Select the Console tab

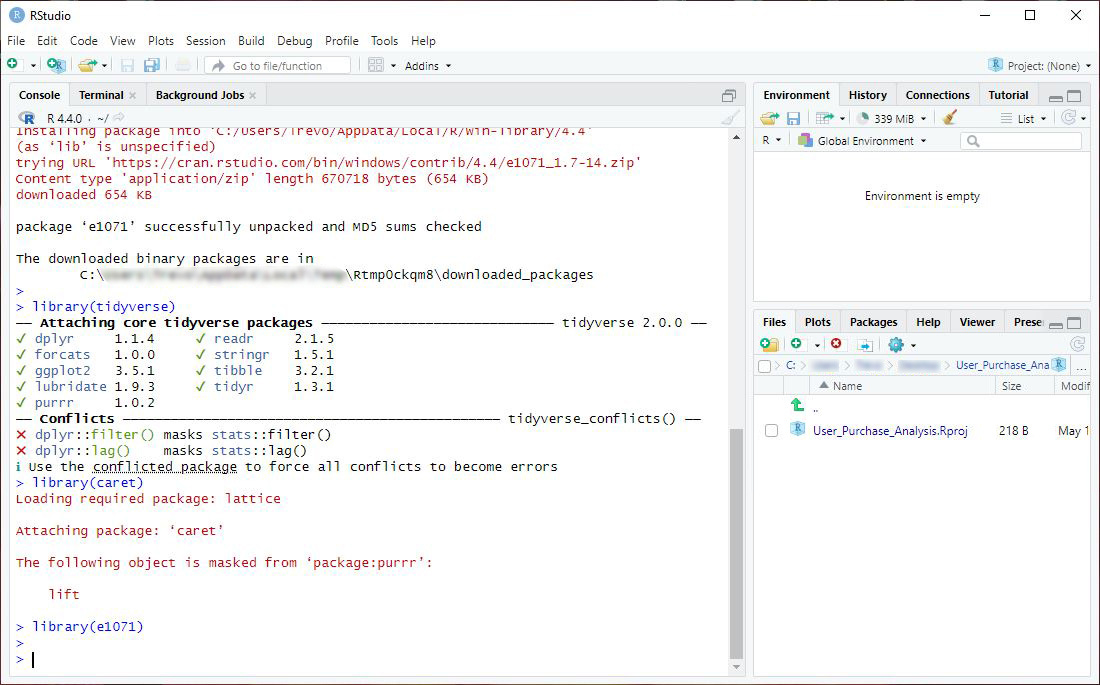(39, 95)
